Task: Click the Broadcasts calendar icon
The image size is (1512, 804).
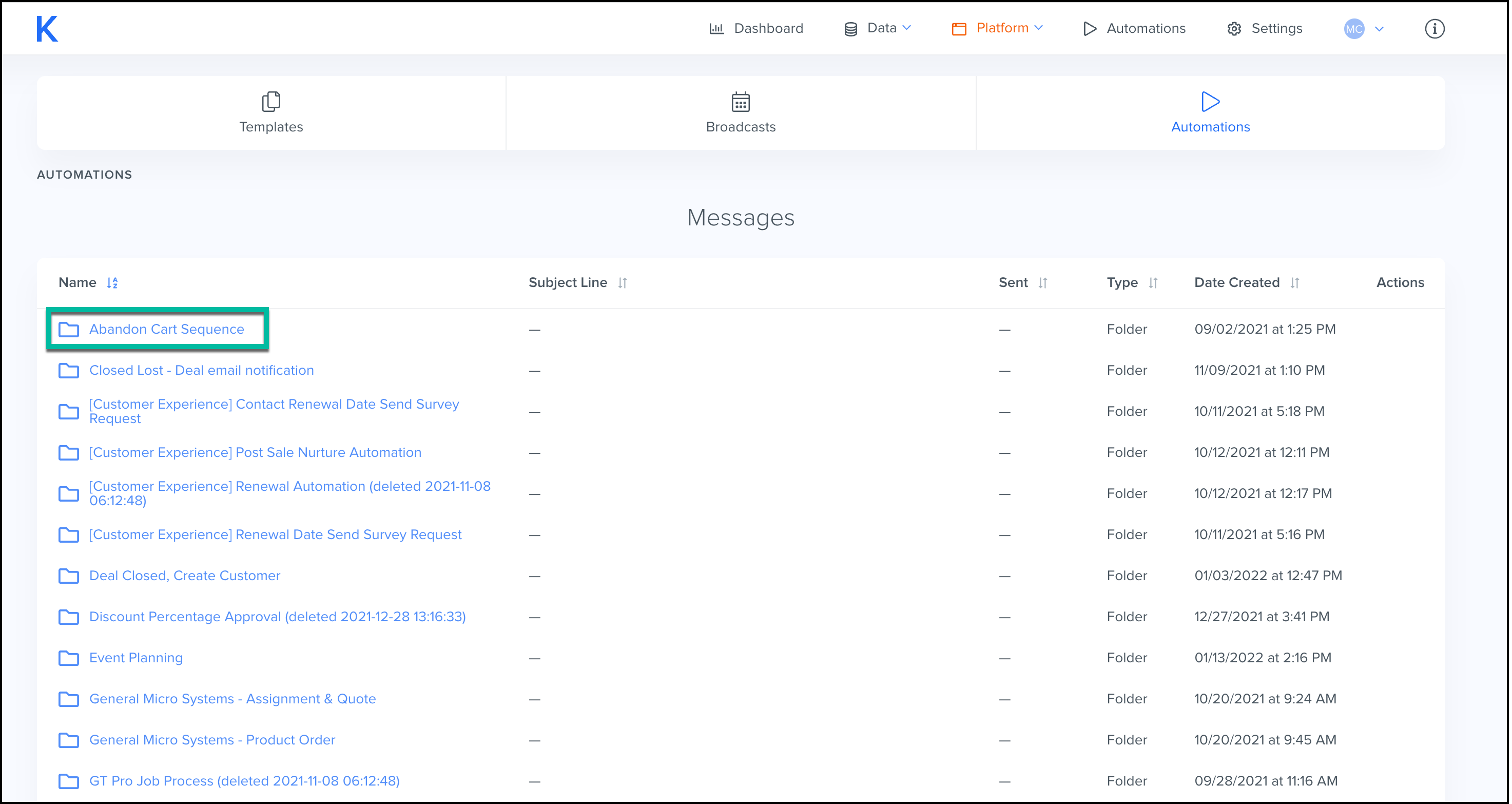Action: [x=740, y=102]
